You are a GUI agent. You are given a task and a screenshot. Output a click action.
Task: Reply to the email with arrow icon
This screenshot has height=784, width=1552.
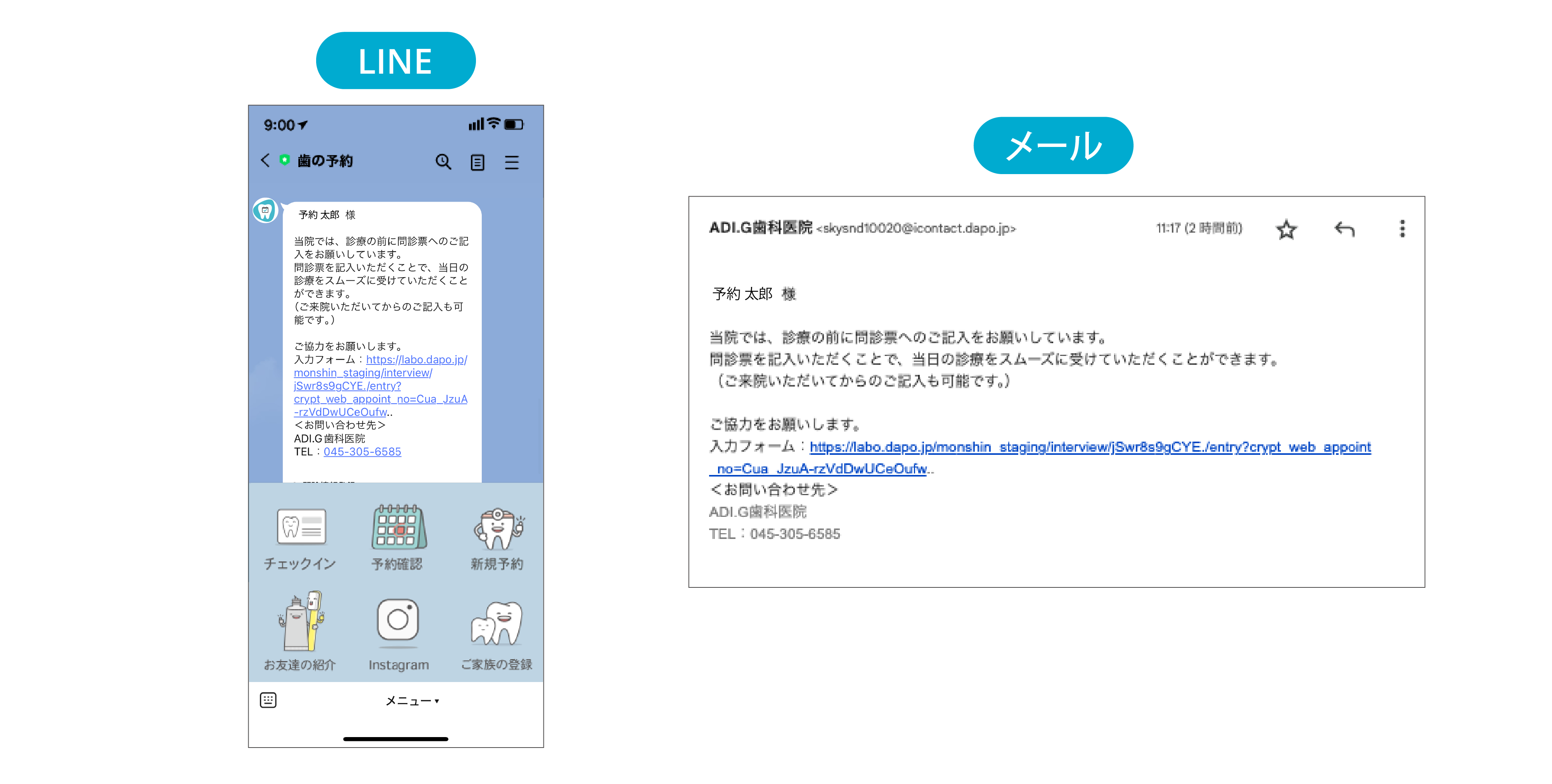[1344, 230]
